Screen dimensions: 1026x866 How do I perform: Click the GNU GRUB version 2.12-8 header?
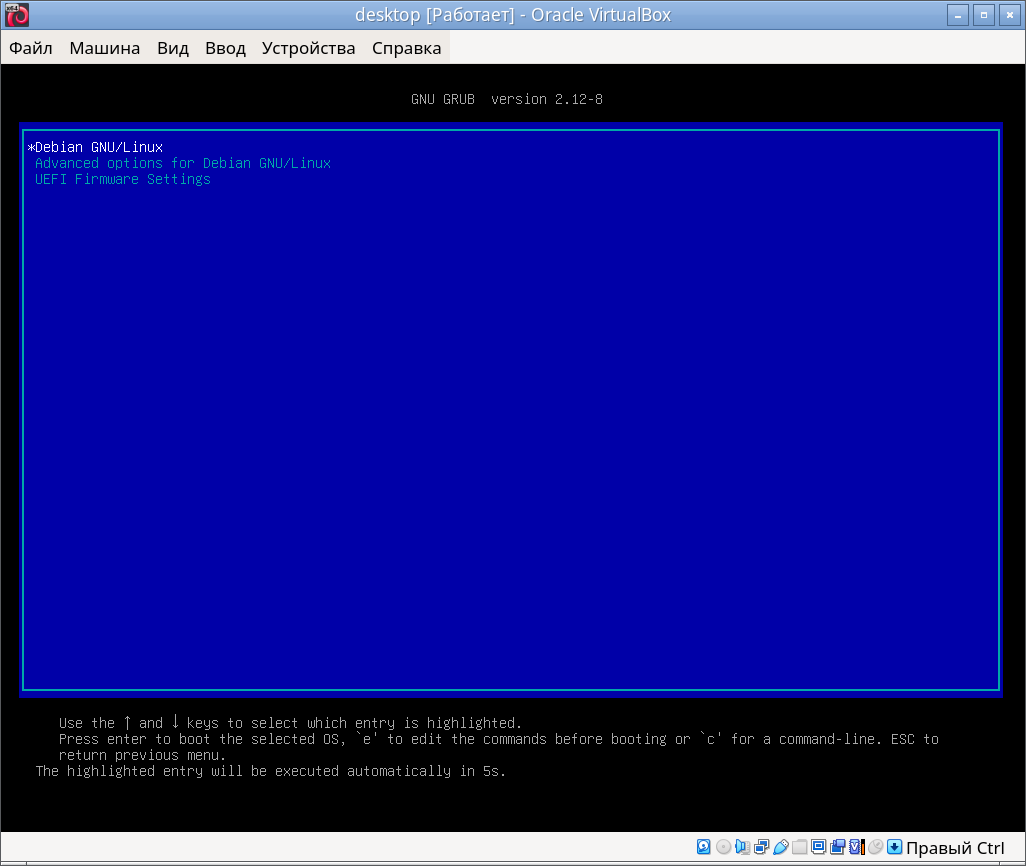click(x=507, y=99)
